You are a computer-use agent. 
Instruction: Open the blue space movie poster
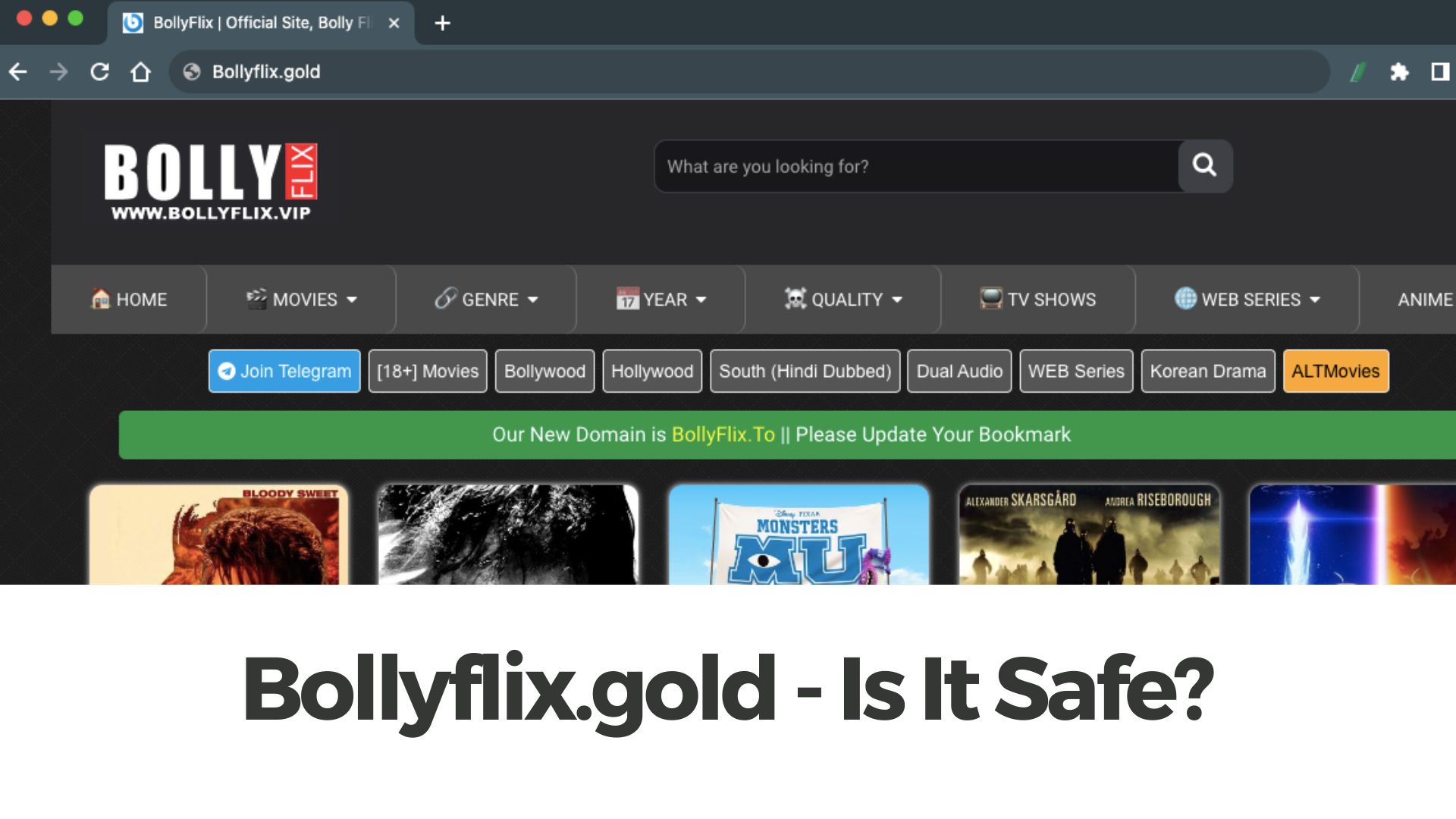click(x=1353, y=535)
